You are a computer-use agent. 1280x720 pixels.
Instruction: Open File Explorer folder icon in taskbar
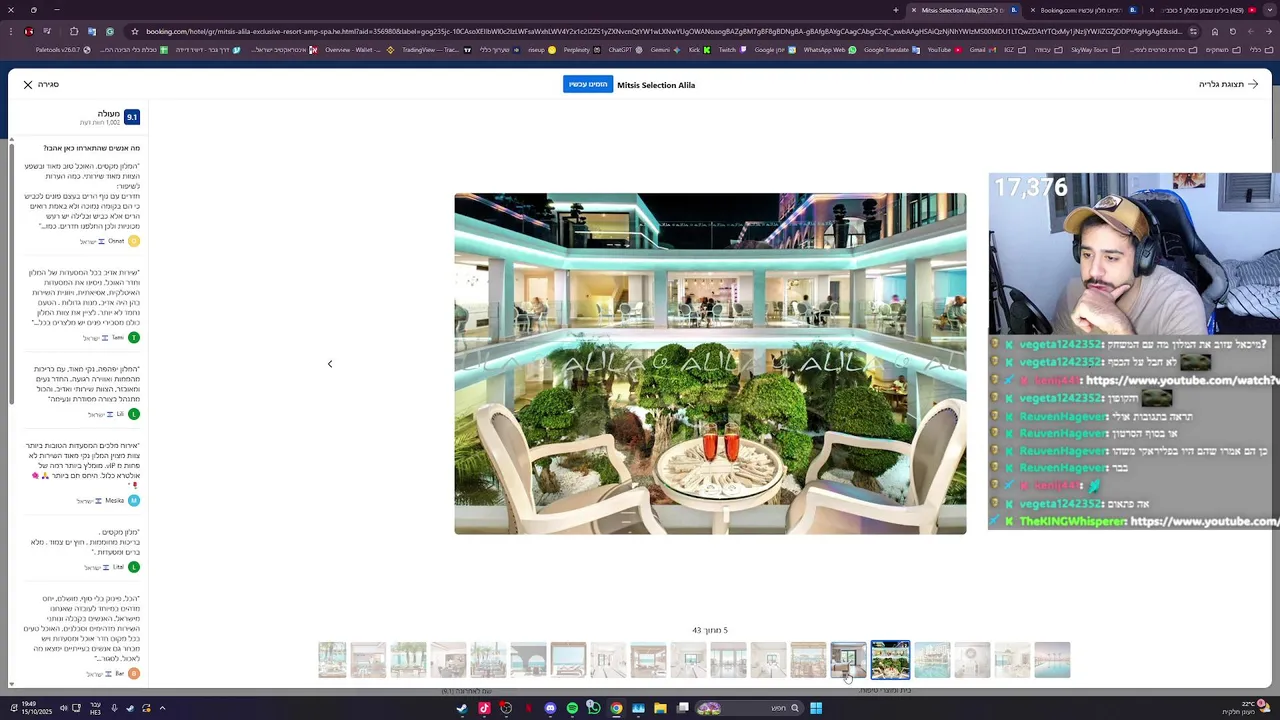tap(660, 708)
